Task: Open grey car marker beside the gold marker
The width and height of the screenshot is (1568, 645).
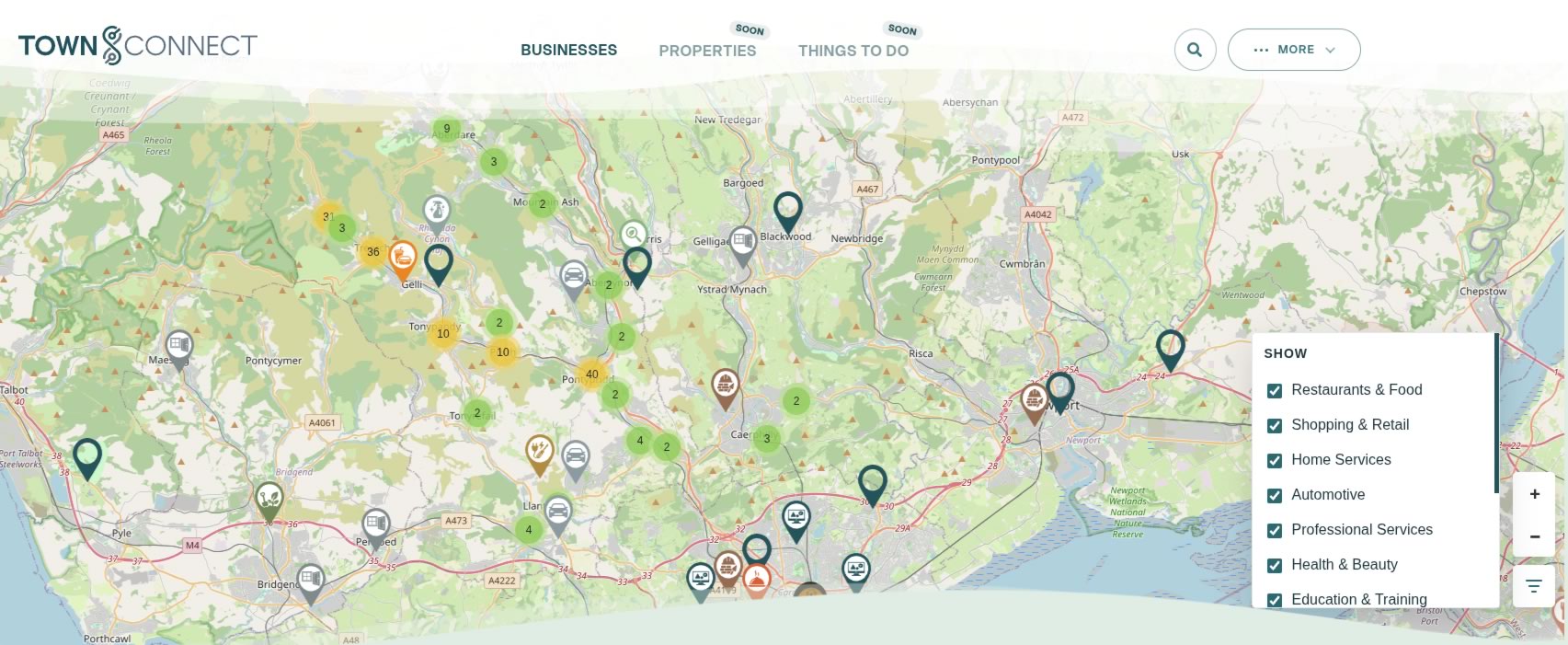Action: 576,460
